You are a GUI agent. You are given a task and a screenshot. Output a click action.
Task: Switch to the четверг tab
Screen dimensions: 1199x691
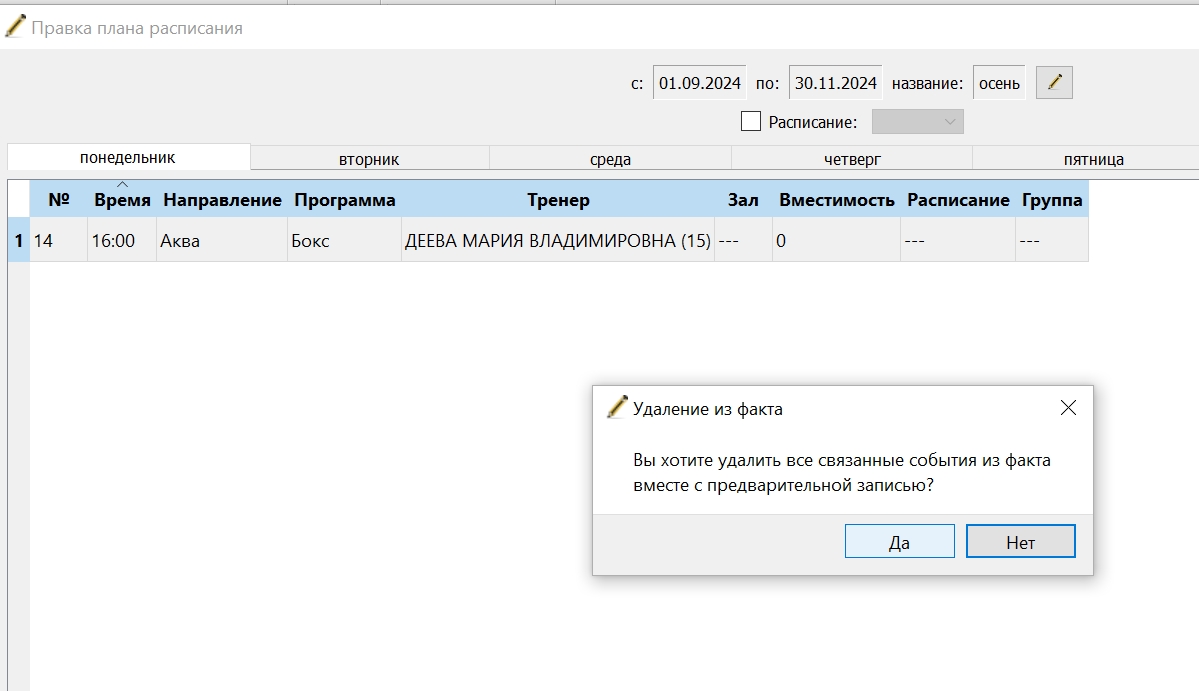tap(852, 159)
